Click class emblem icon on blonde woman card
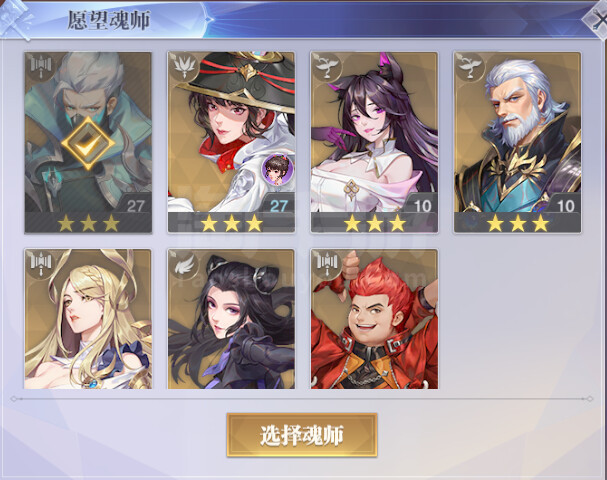This screenshot has width=607, height=480. pos(41,264)
